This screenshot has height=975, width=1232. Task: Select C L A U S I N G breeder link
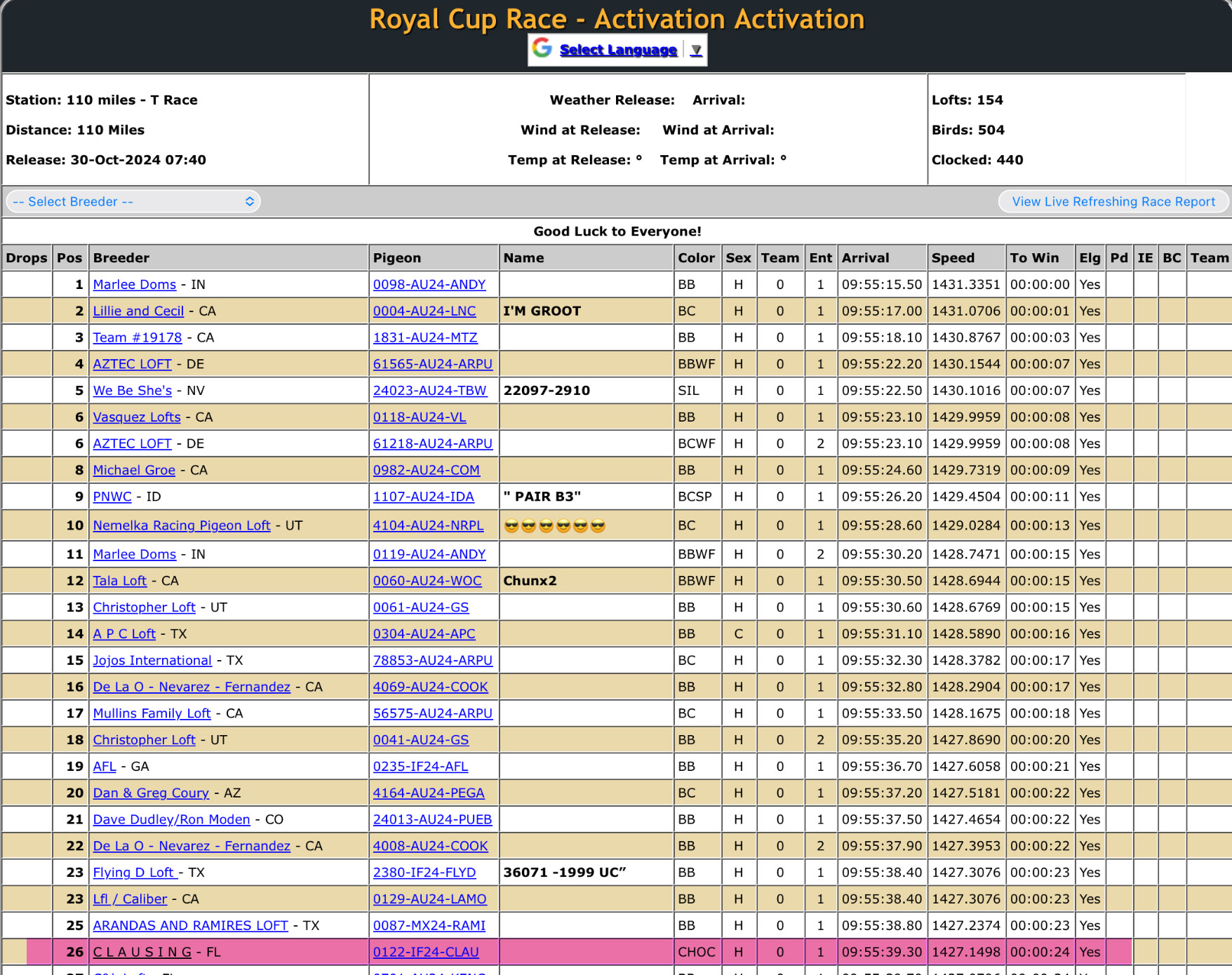click(142, 952)
